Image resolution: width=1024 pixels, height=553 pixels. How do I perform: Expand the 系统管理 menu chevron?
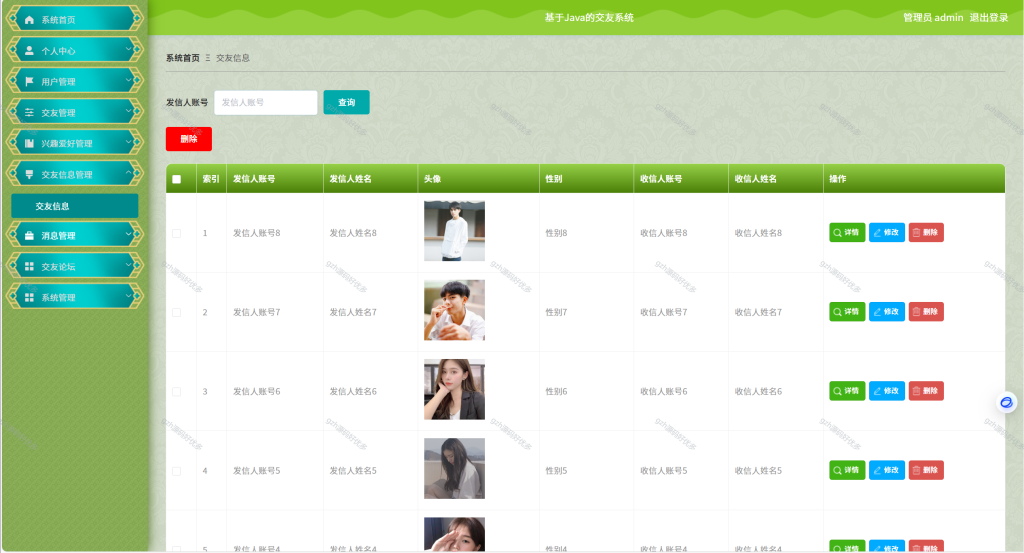point(129,296)
